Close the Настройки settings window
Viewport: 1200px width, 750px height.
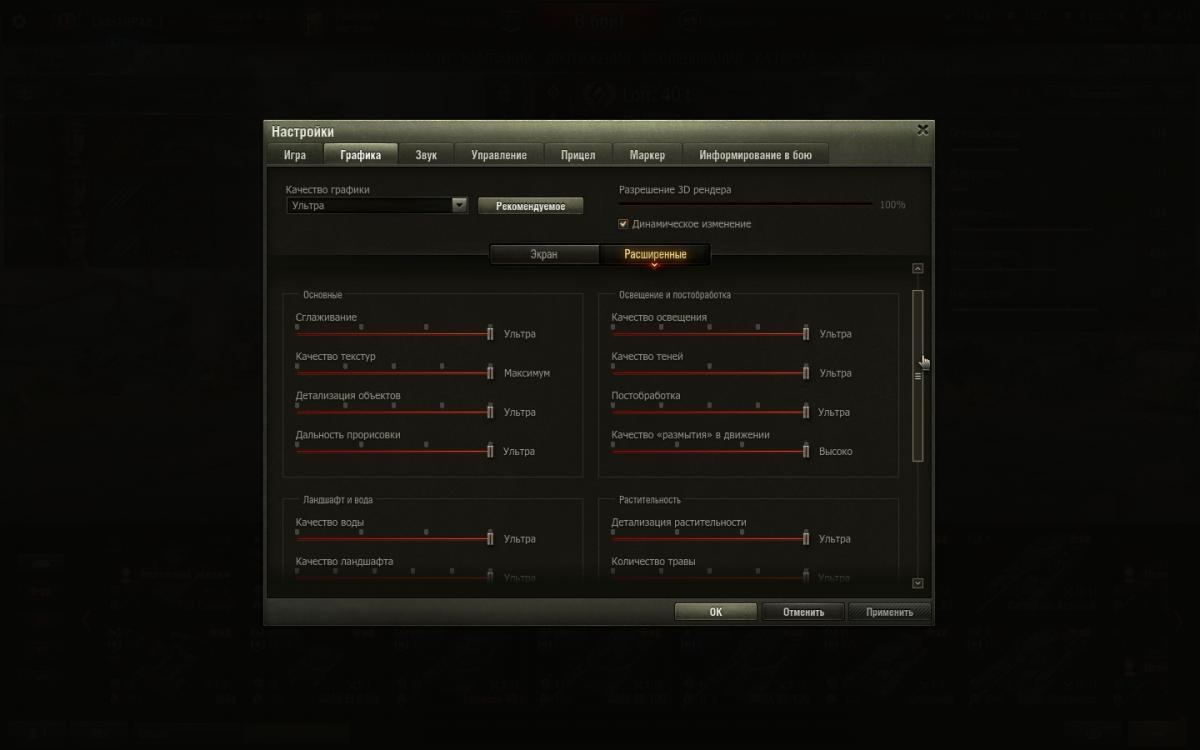[x=922, y=130]
